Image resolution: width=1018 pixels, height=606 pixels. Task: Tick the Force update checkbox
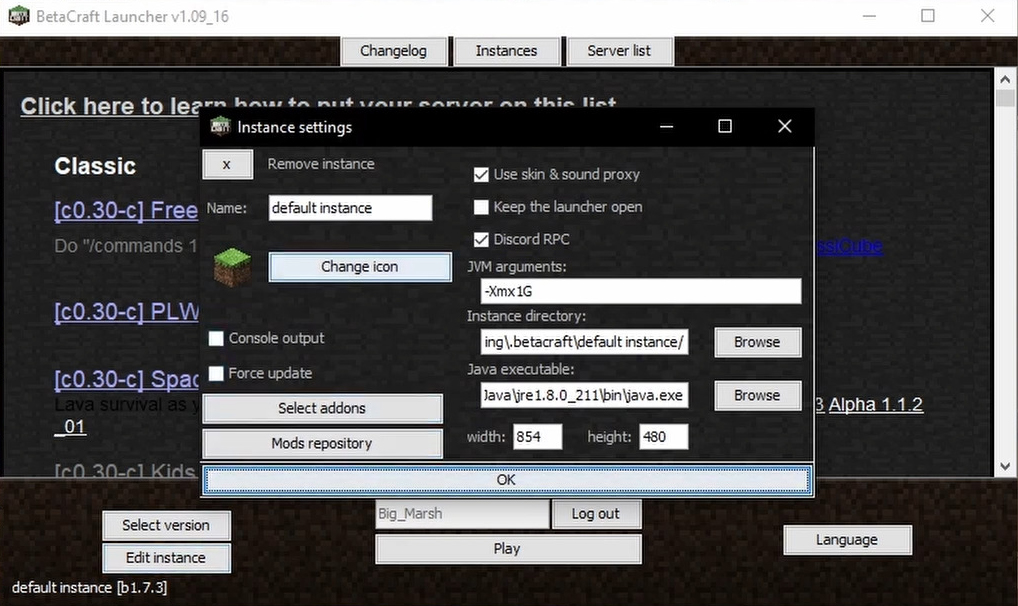tap(216, 374)
